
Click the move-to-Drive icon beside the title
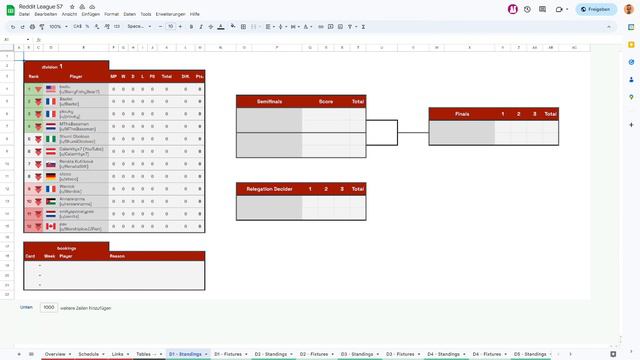pyautogui.click(x=82, y=7)
